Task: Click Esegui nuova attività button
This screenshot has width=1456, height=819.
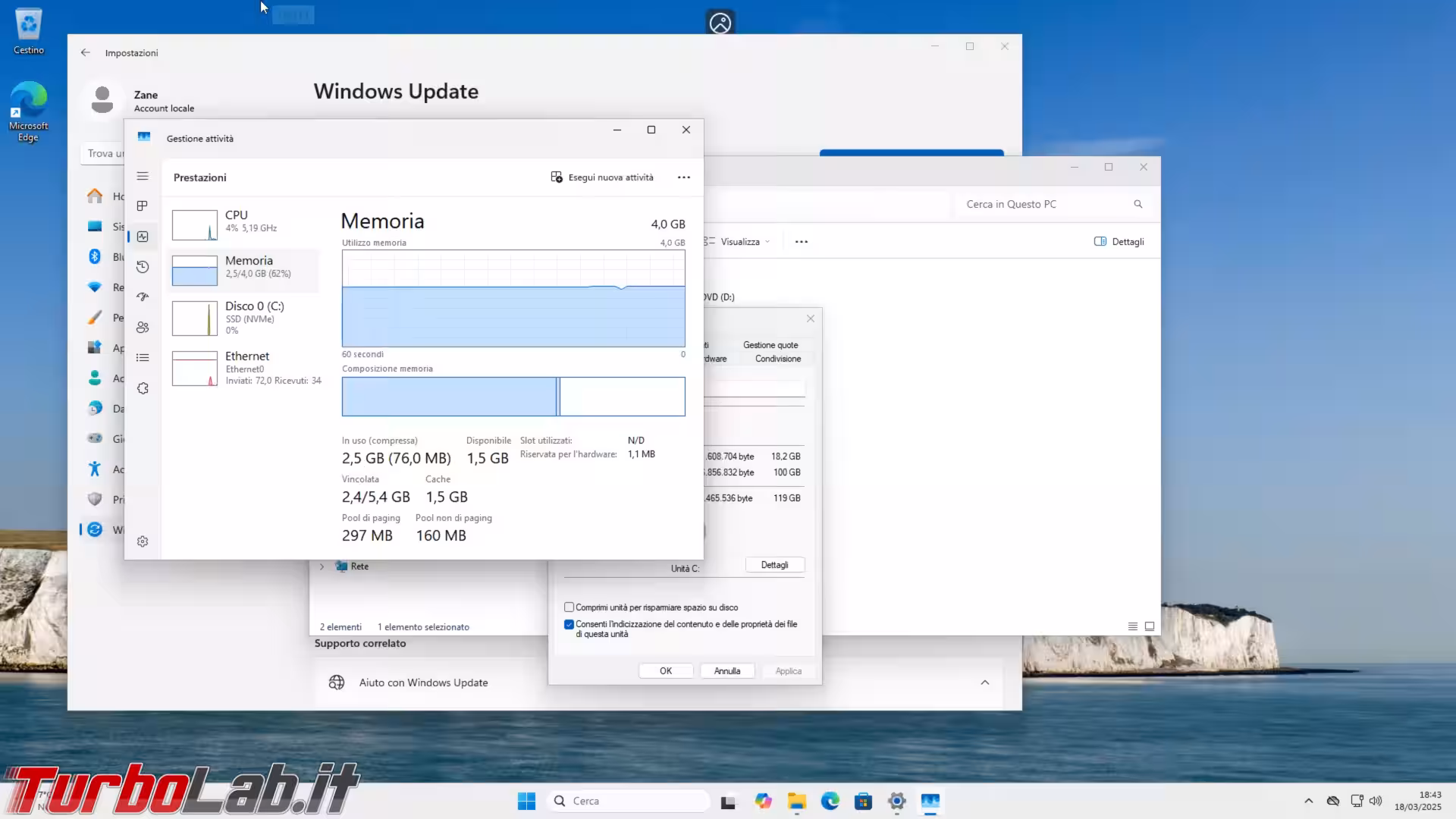Action: tap(602, 177)
